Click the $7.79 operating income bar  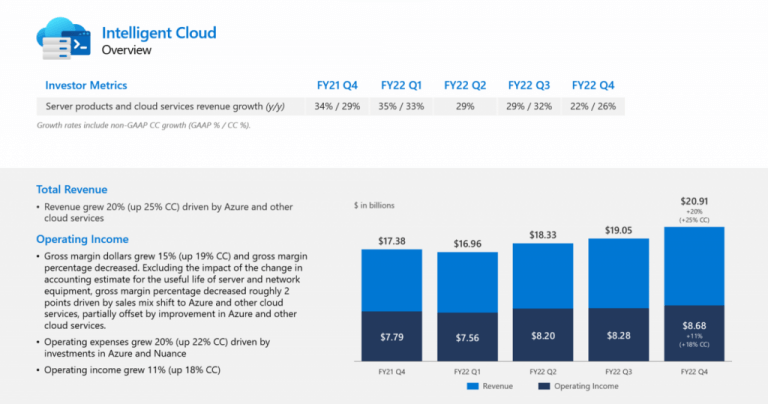[x=392, y=336]
